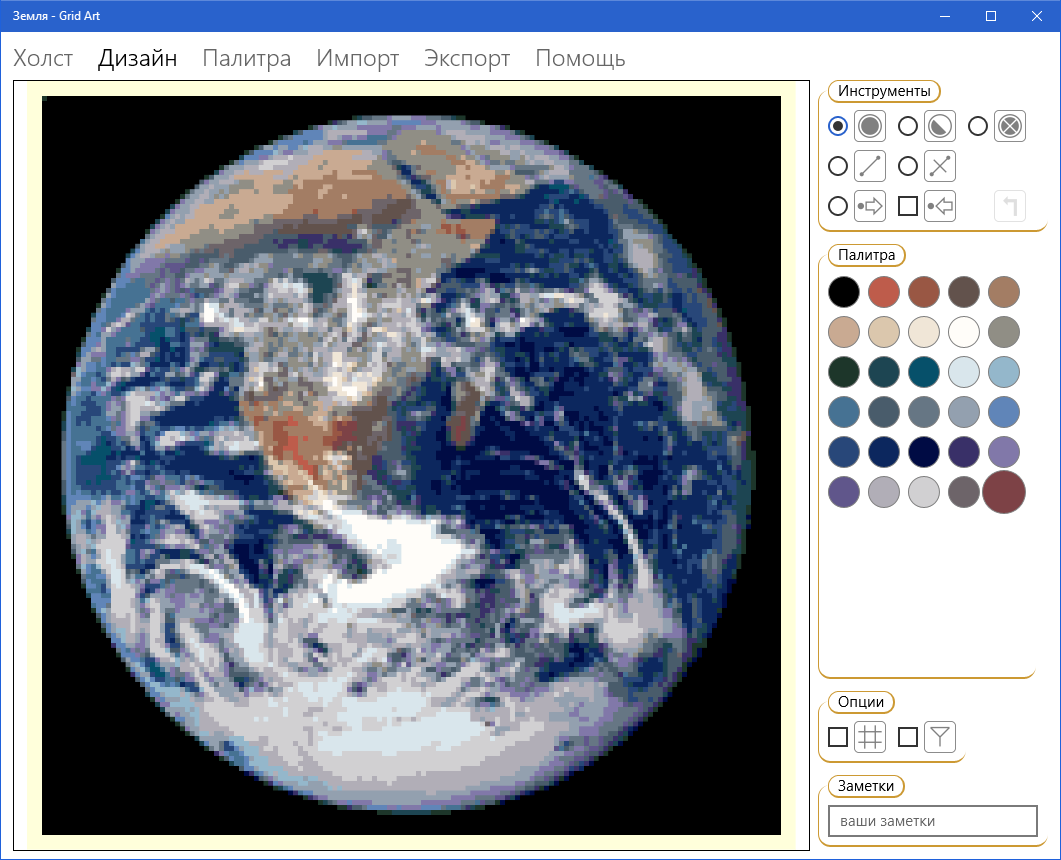Choose the cornflower blue palette swatch
Screen dimensions: 1061x860
click(1003, 412)
